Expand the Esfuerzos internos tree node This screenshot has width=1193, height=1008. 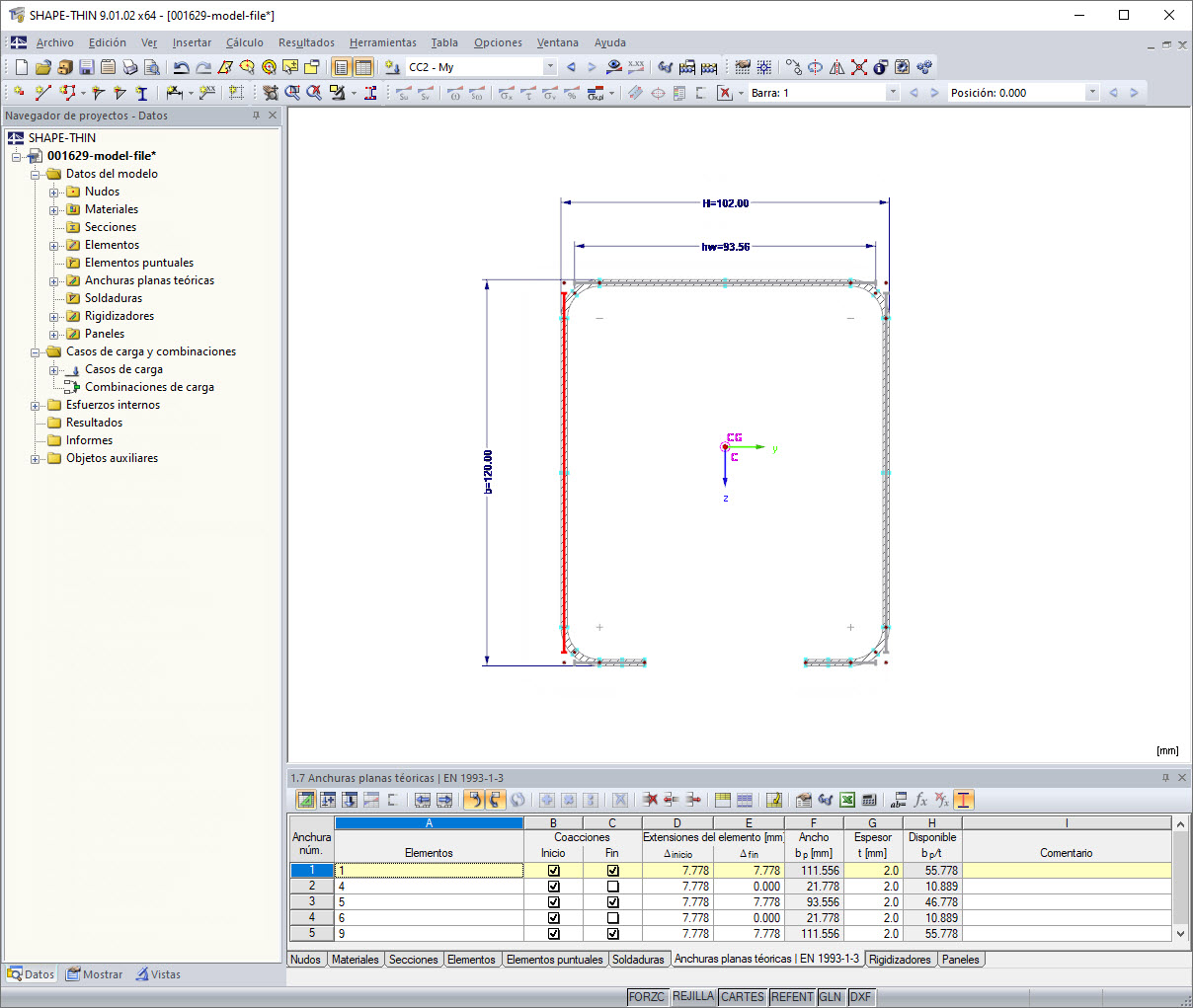(x=36, y=405)
